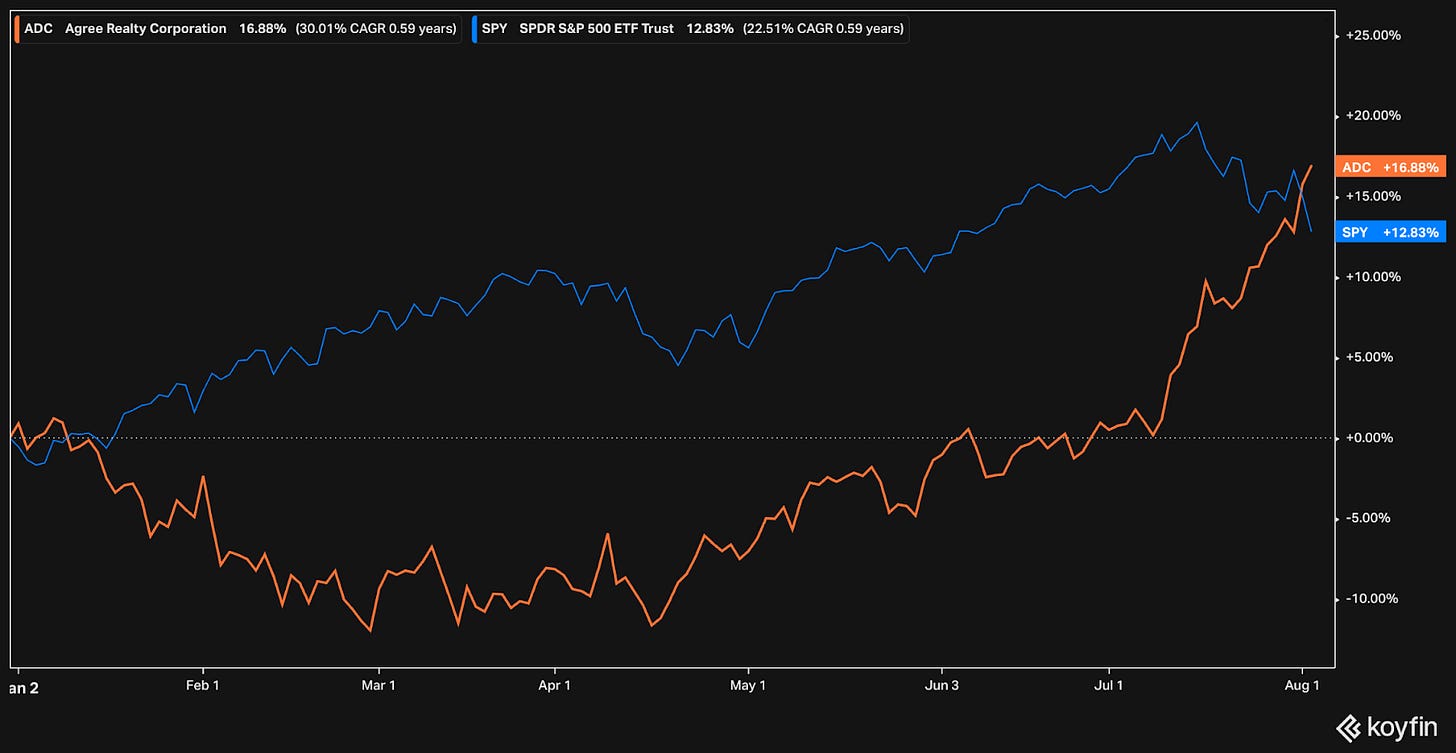Click the +25.00% y-axis label

pyautogui.click(x=1373, y=35)
